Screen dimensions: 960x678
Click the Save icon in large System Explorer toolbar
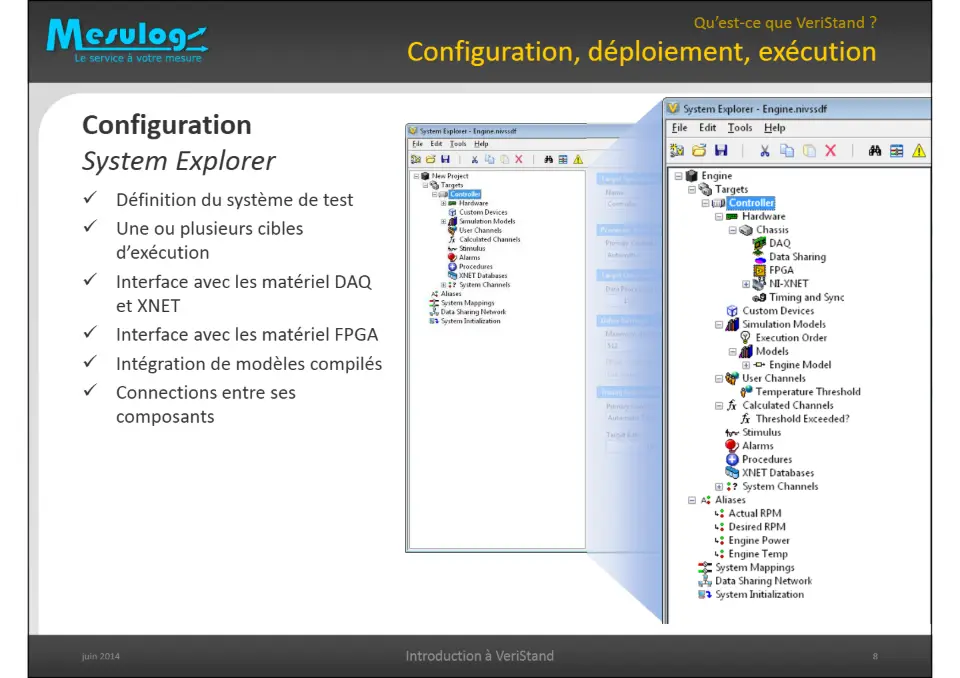(x=721, y=151)
